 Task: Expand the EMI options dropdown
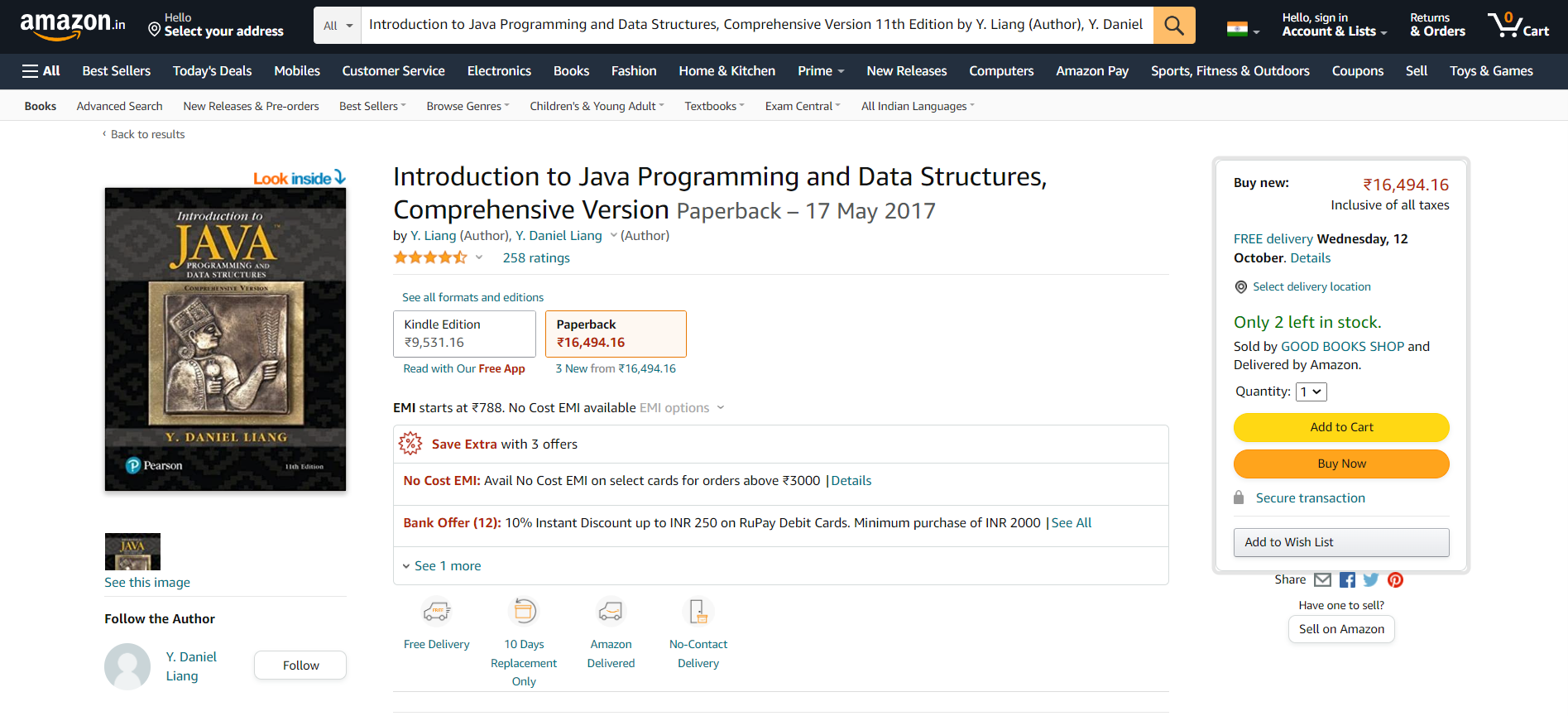click(682, 408)
